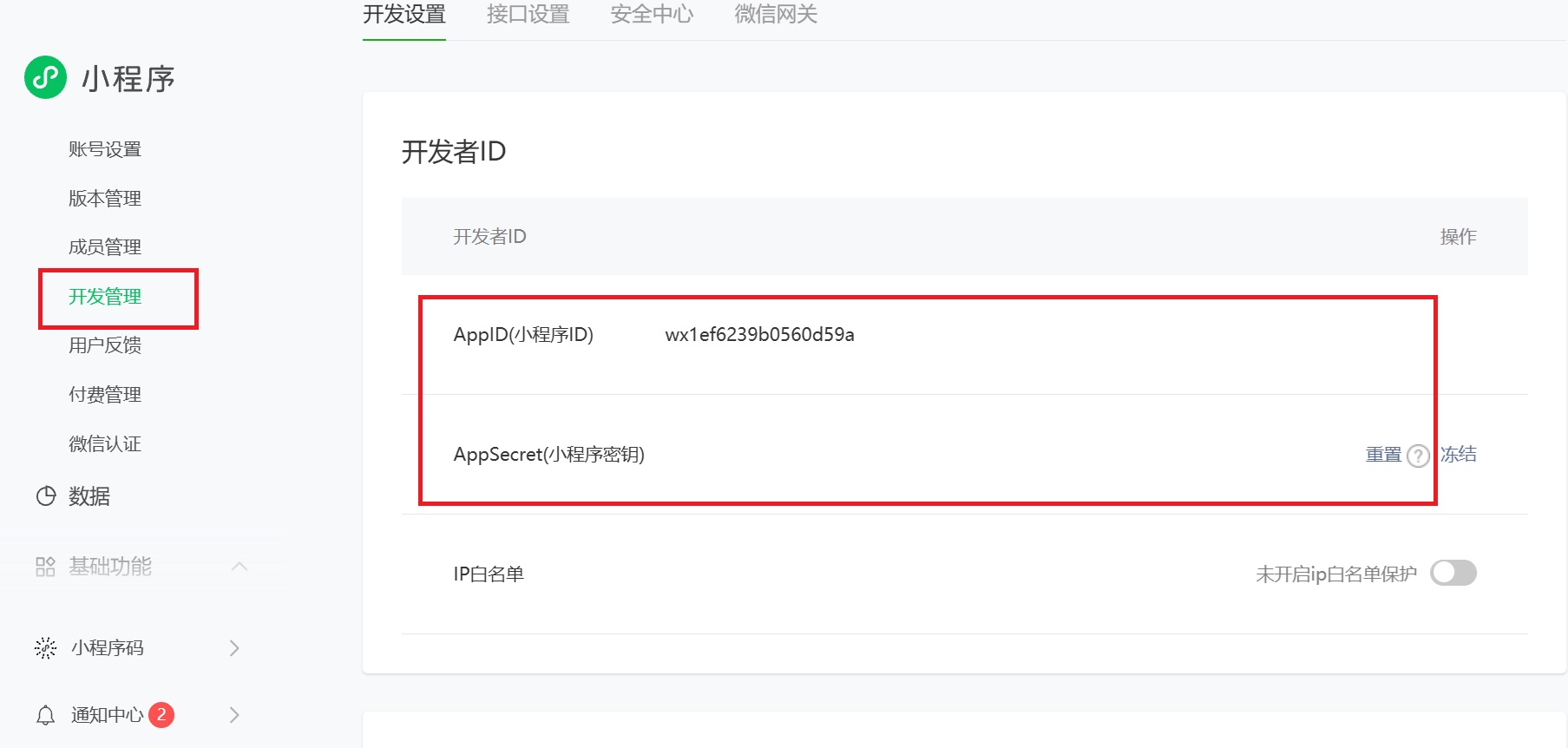The image size is (1568, 748).
Task: Click the 基础功能 section label
Action: (110, 567)
